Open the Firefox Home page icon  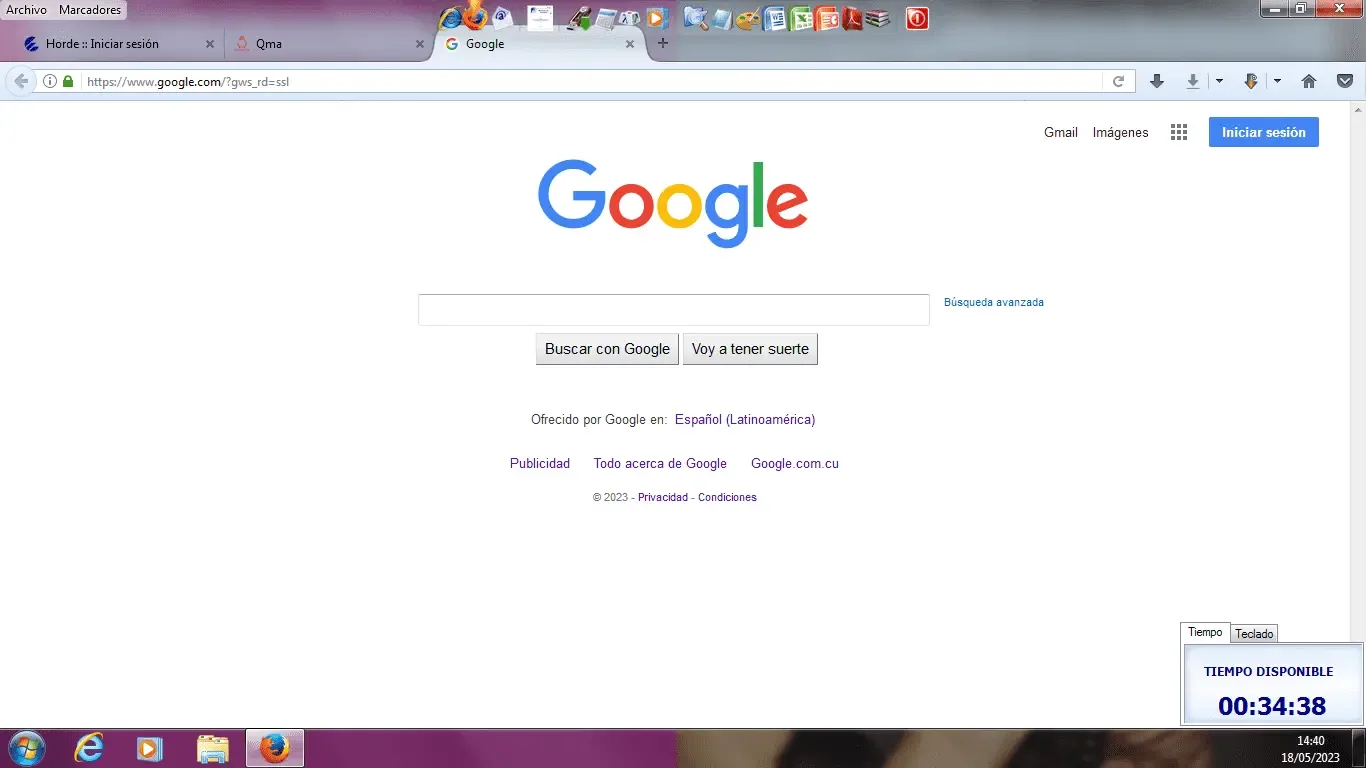tap(1309, 82)
